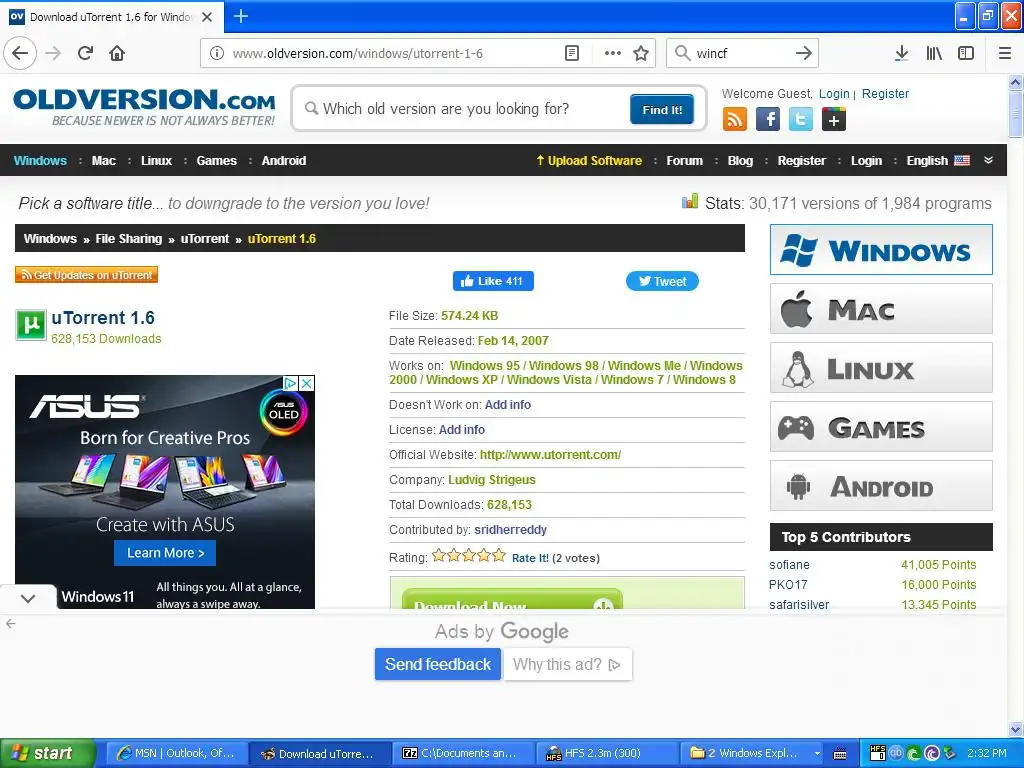Choose English language selector
1024x768 pixels.
point(937,161)
